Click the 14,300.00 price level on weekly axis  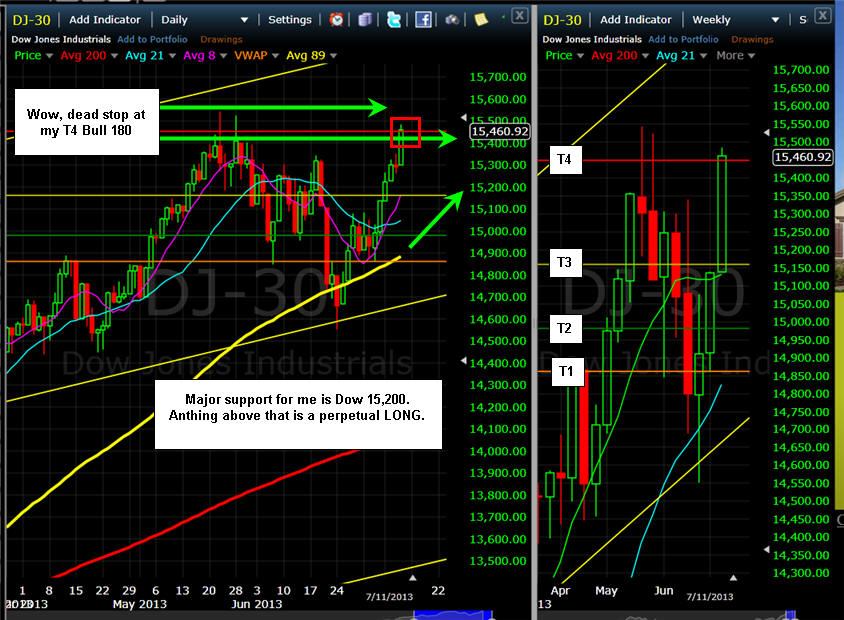pos(801,573)
